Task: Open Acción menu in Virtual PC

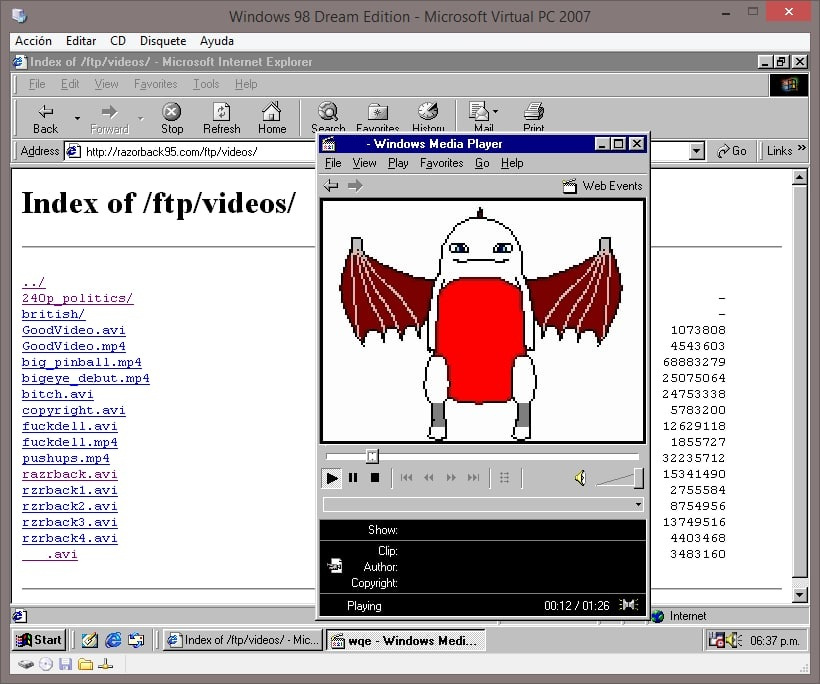Action: point(33,41)
